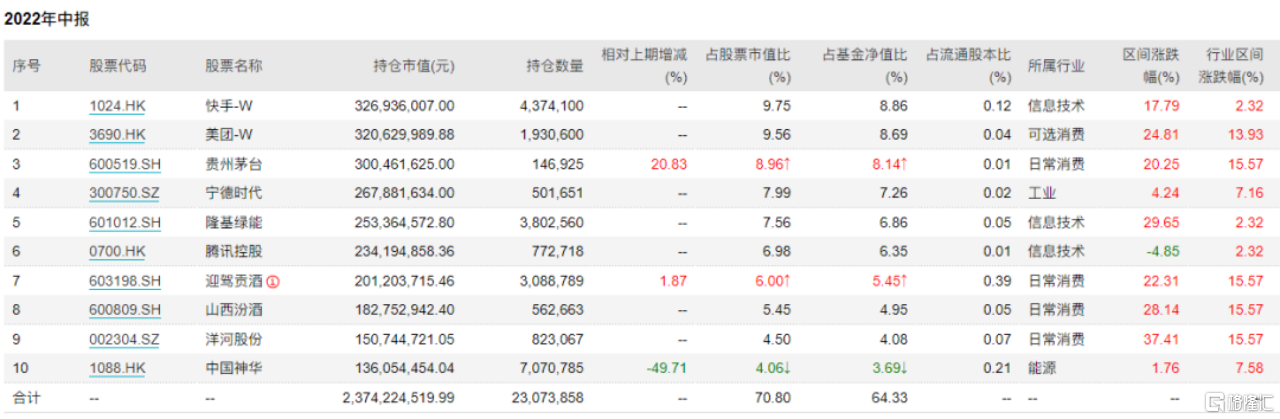Click the 占基金净值比(%) column header

[864, 65]
